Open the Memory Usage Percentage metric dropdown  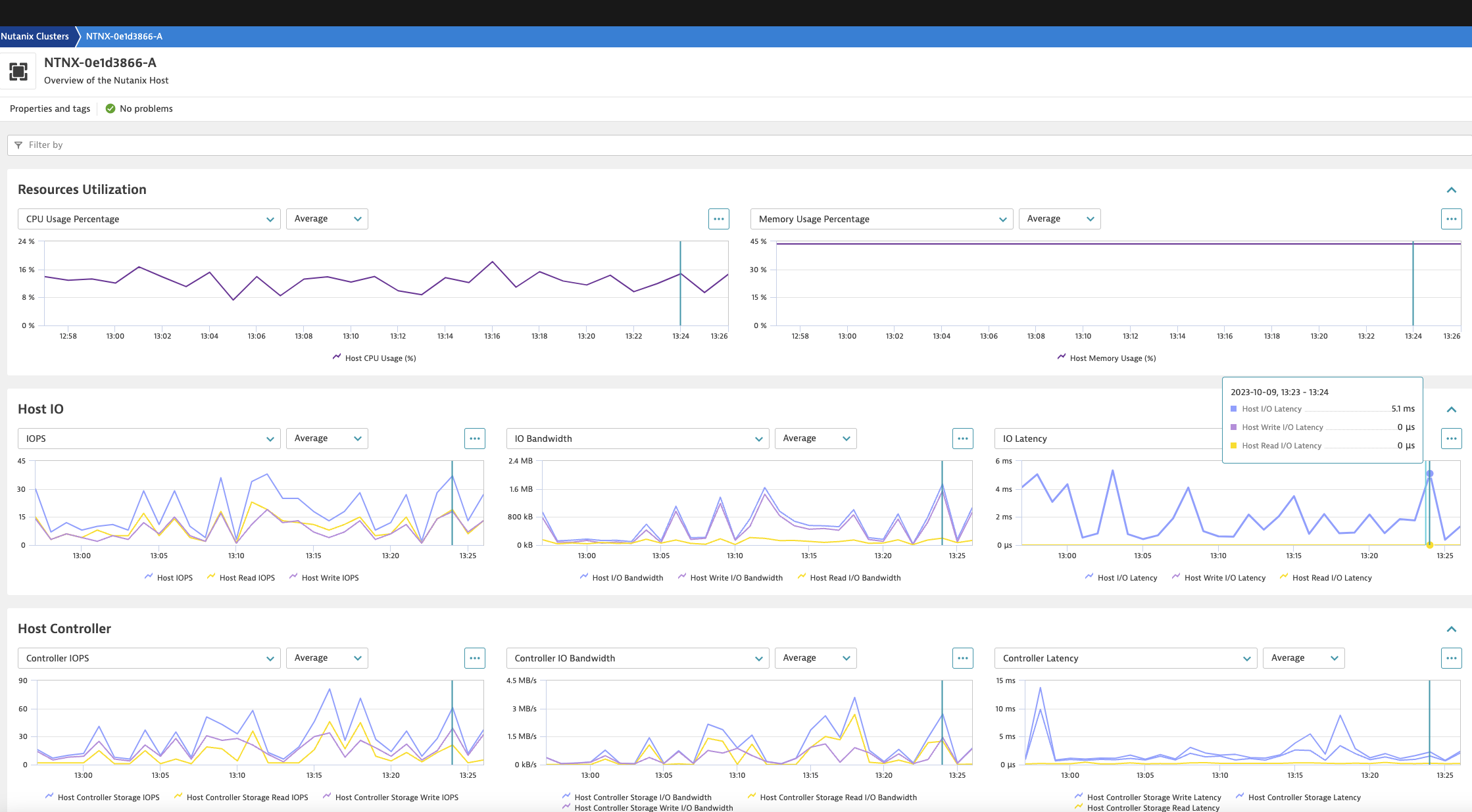[882, 219]
